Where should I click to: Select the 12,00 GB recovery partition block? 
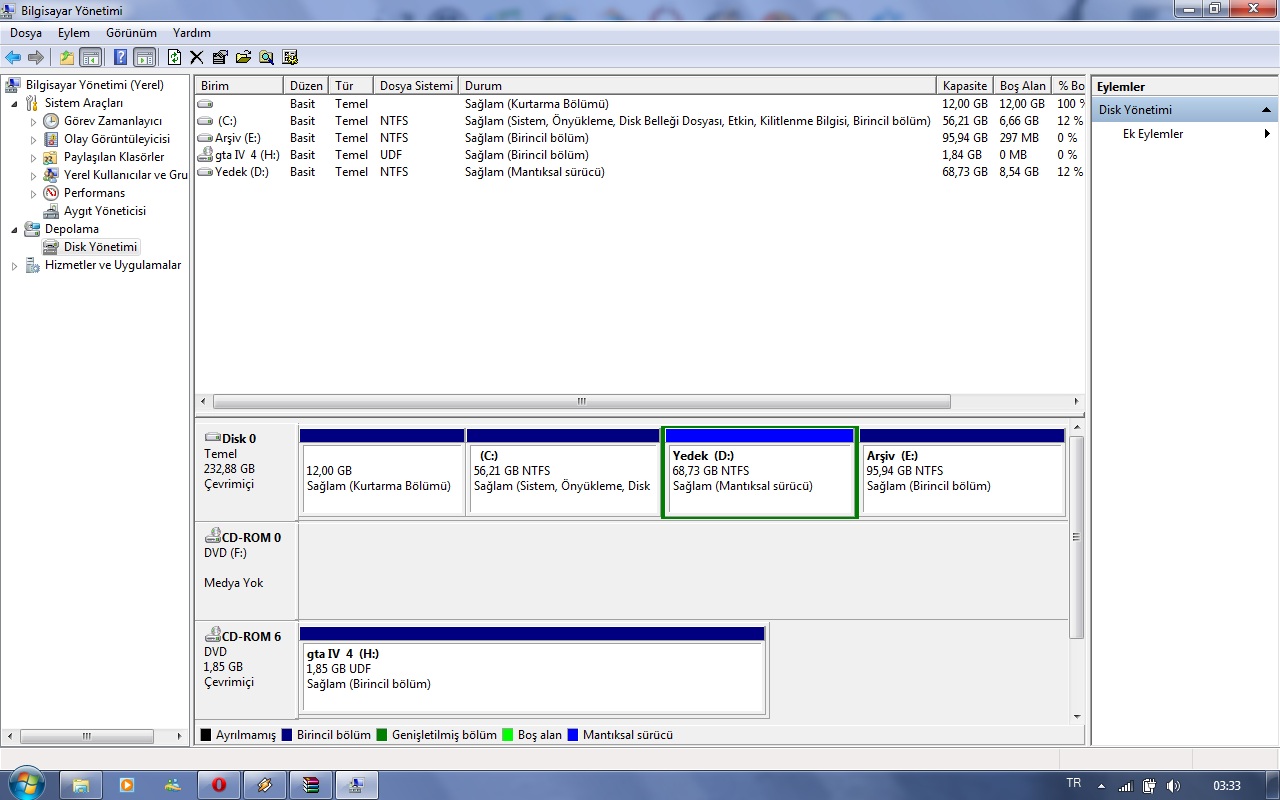click(382, 472)
